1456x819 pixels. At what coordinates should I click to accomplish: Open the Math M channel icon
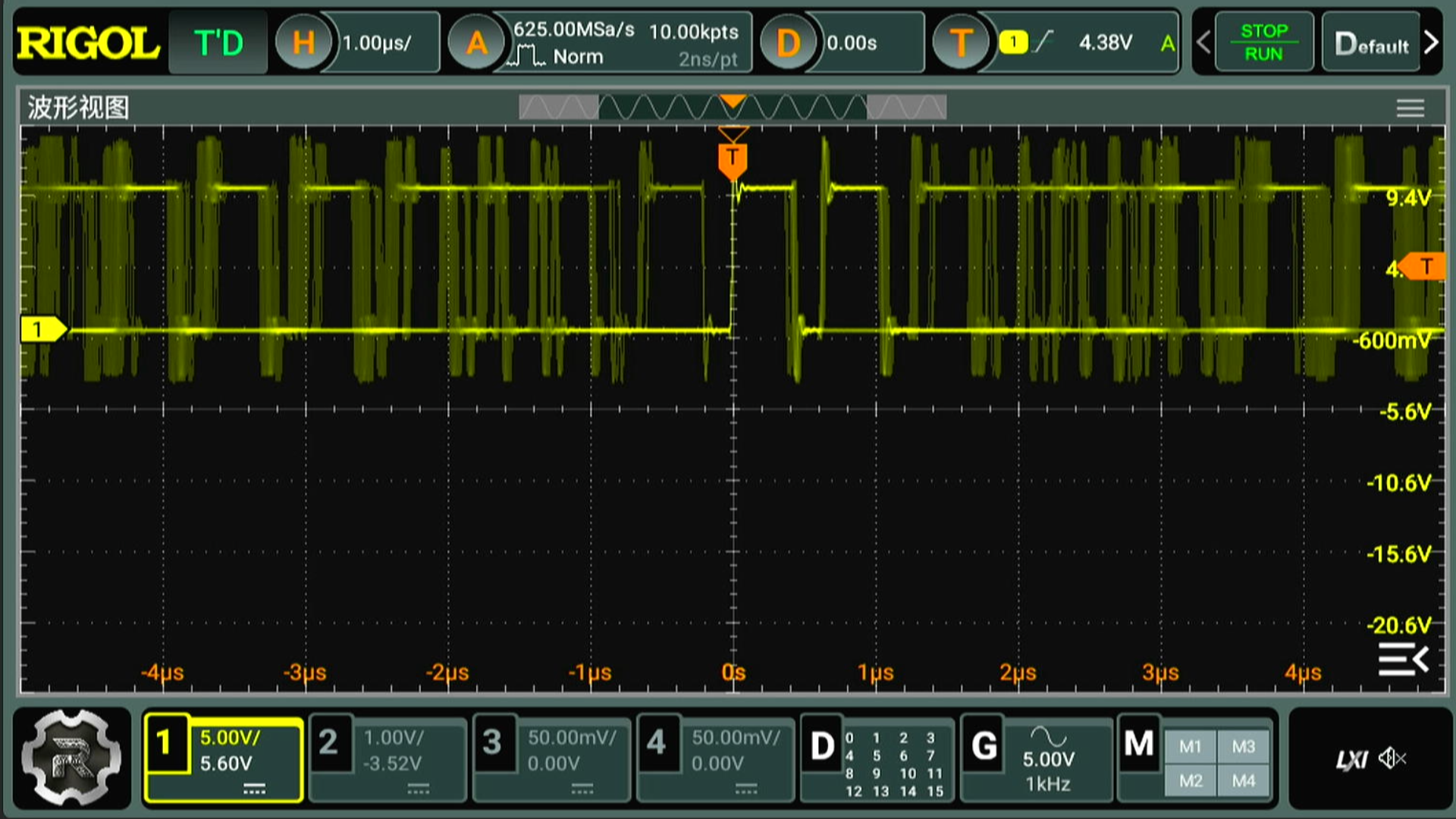click(1138, 745)
